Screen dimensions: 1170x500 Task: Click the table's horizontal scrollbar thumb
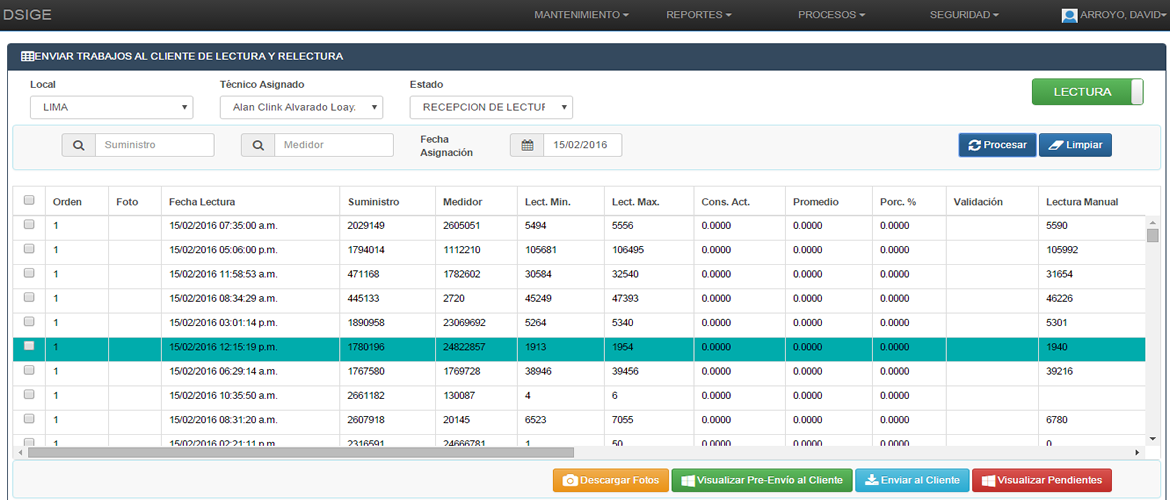301,452
